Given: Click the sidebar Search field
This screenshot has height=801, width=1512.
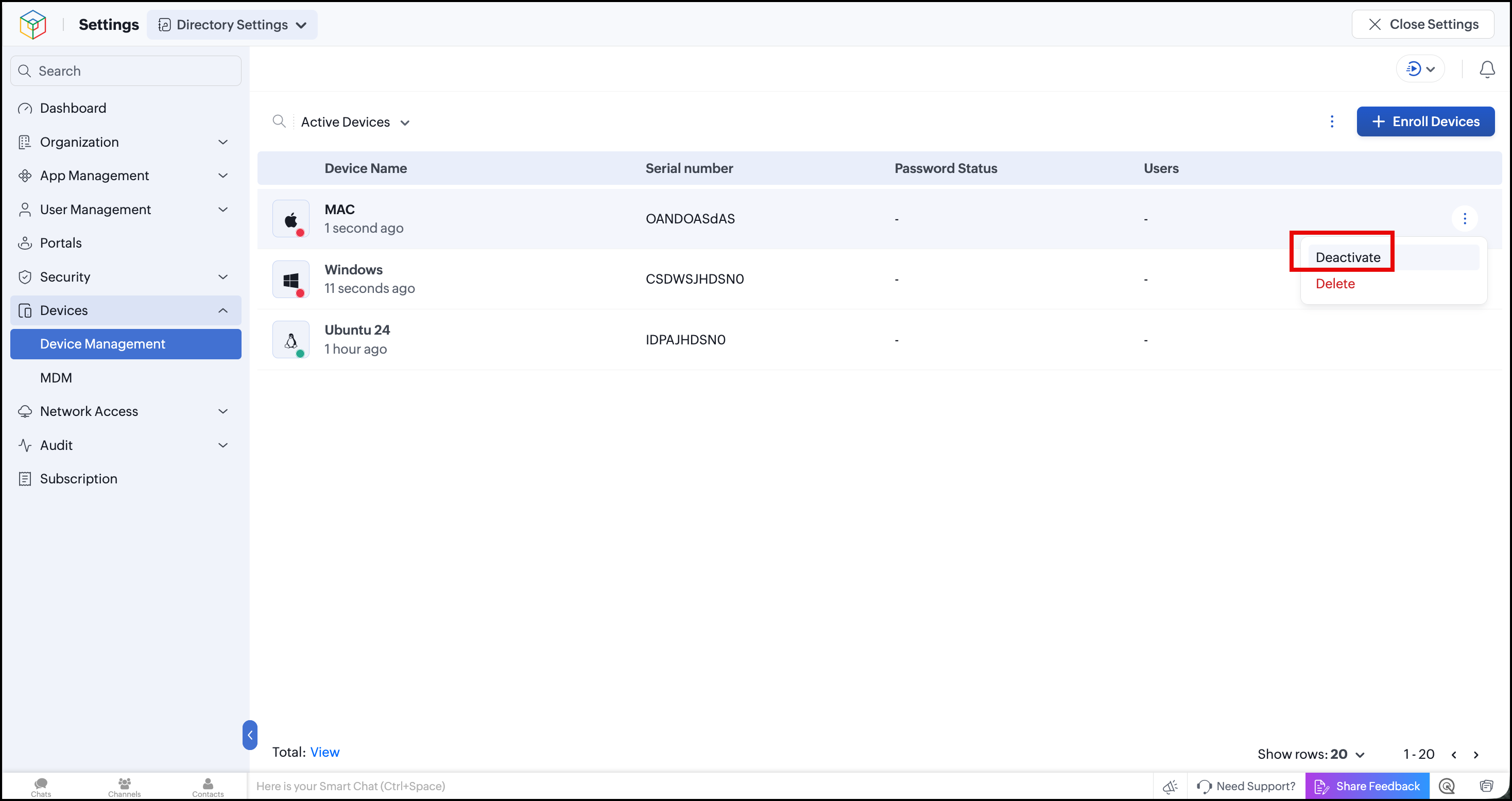Looking at the screenshot, I should coord(126,71).
